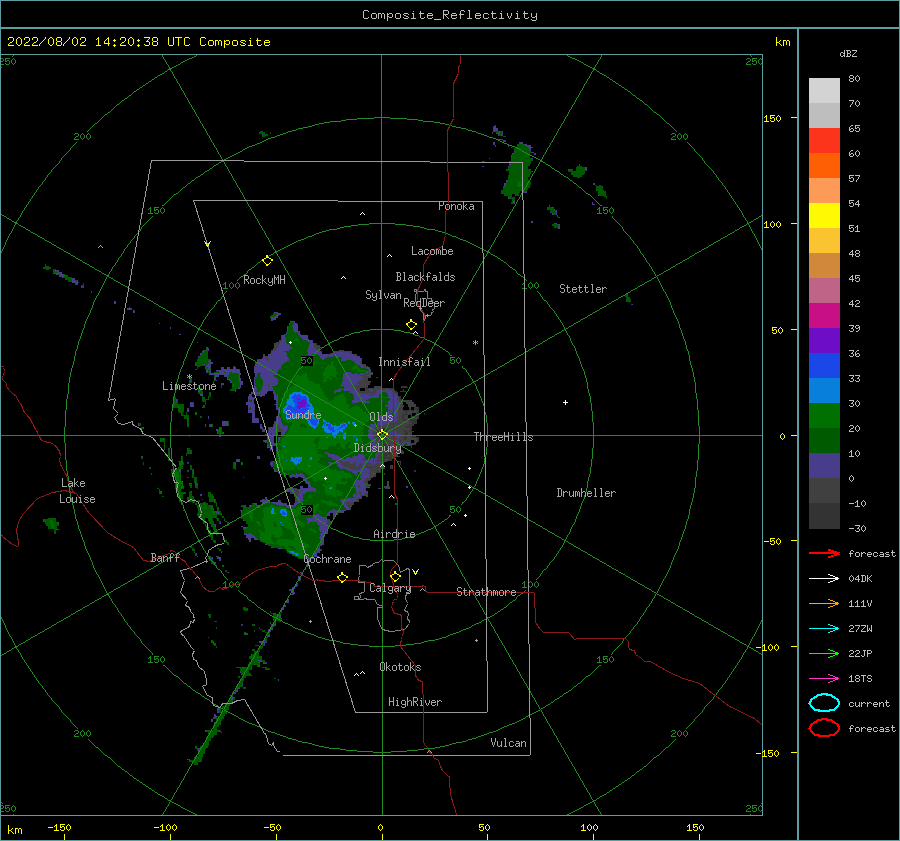Click the ThreeHills town label

(503, 437)
